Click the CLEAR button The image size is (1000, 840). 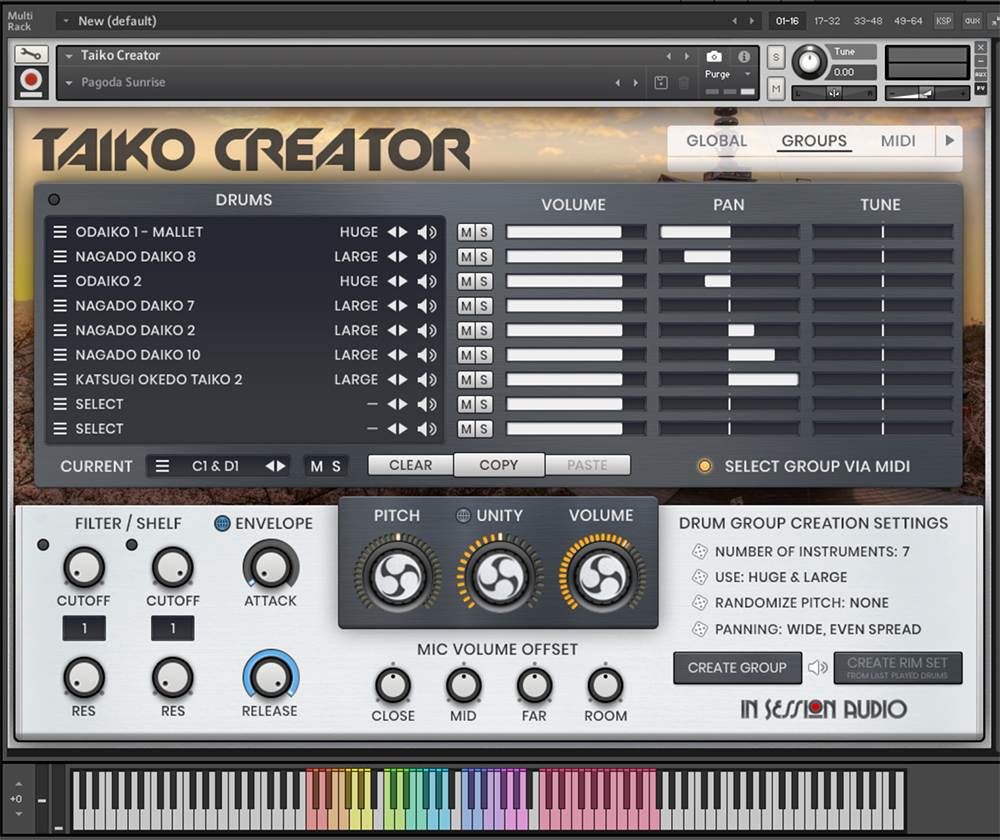[411, 465]
